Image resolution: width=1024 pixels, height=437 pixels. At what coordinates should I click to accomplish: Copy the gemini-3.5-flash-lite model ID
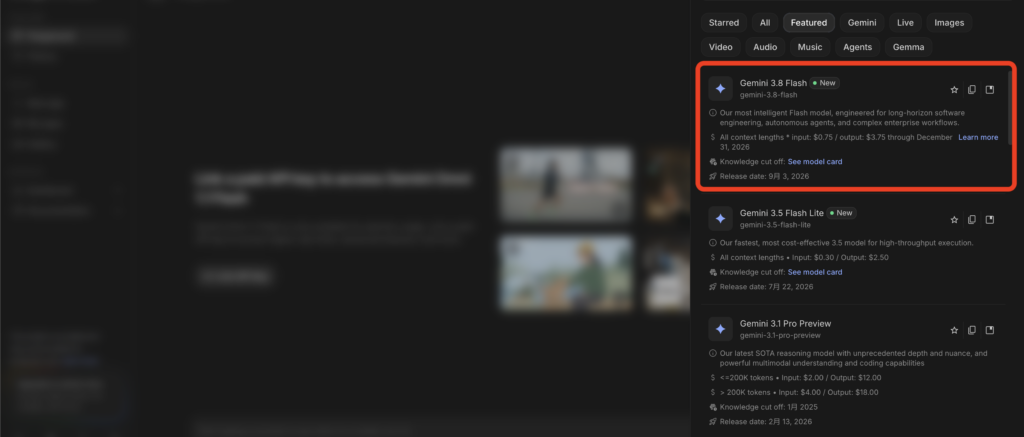972,219
